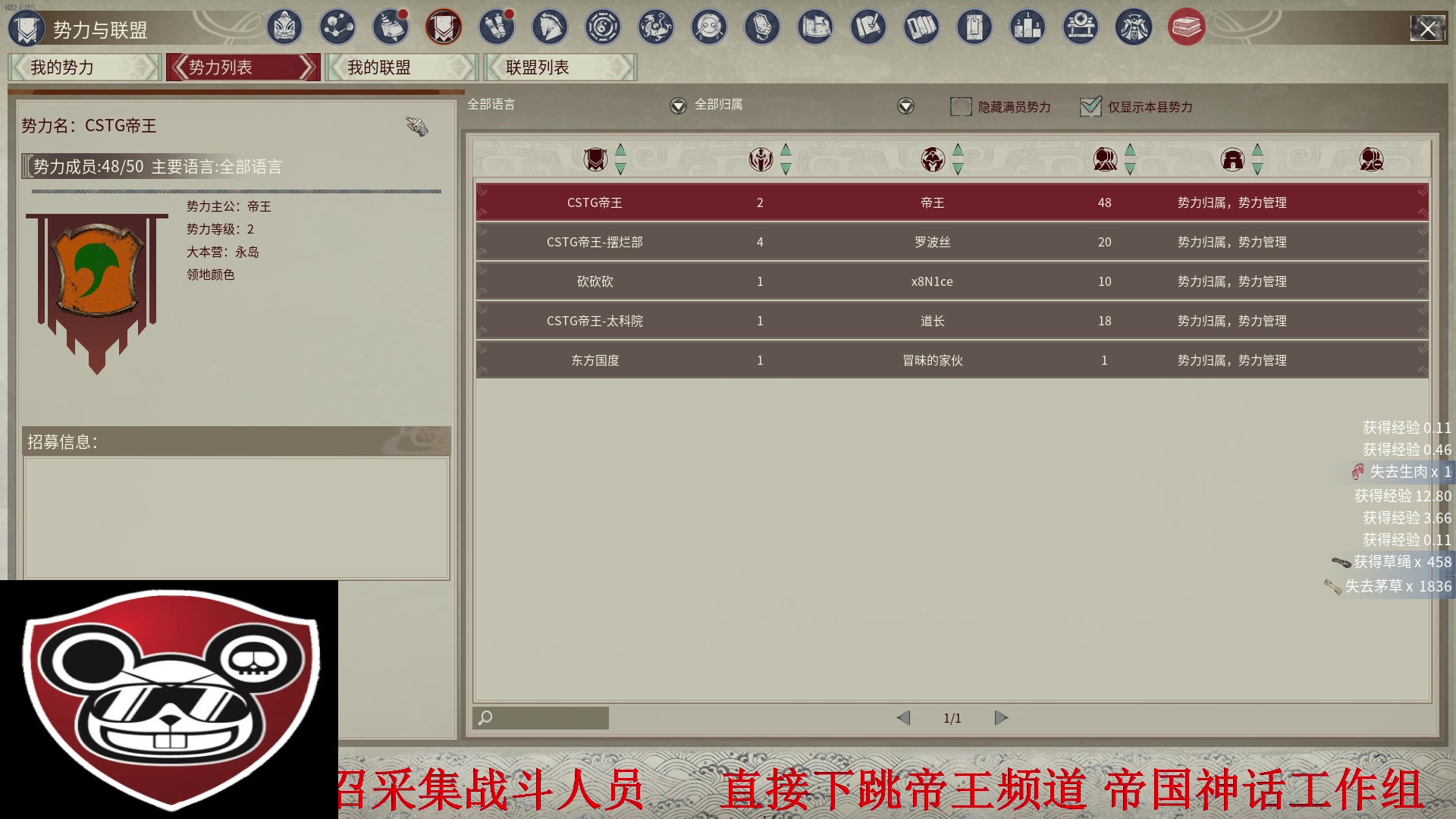The image size is (1456, 819).
Task: Toggle 隐藏满员势力 checkbox
Action: (x=961, y=107)
